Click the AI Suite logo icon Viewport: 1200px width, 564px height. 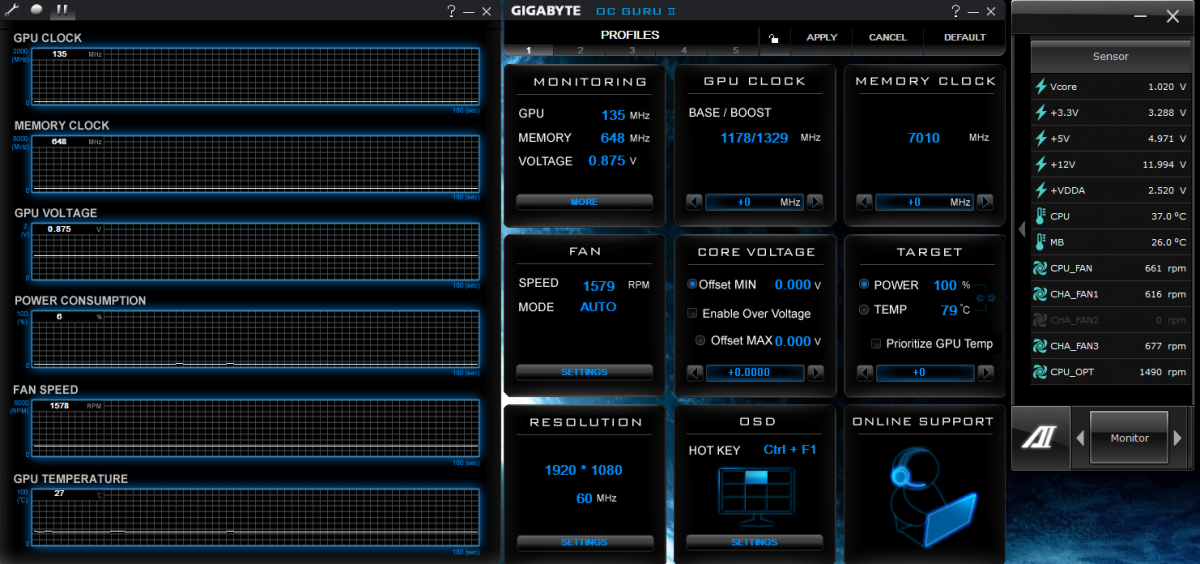point(1039,438)
